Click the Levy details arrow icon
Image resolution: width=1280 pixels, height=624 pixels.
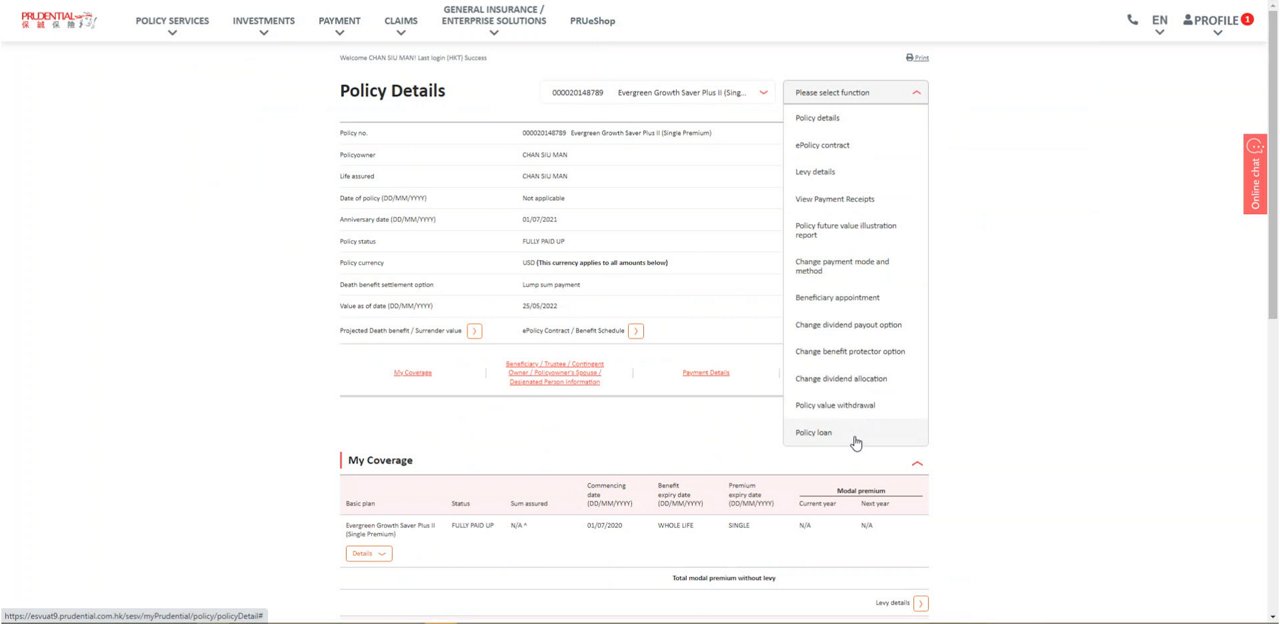[x=921, y=603]
